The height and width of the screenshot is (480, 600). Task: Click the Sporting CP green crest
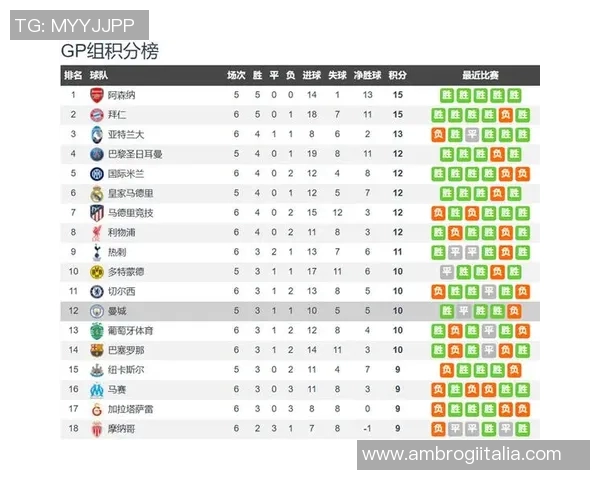(x=96, y=330)
